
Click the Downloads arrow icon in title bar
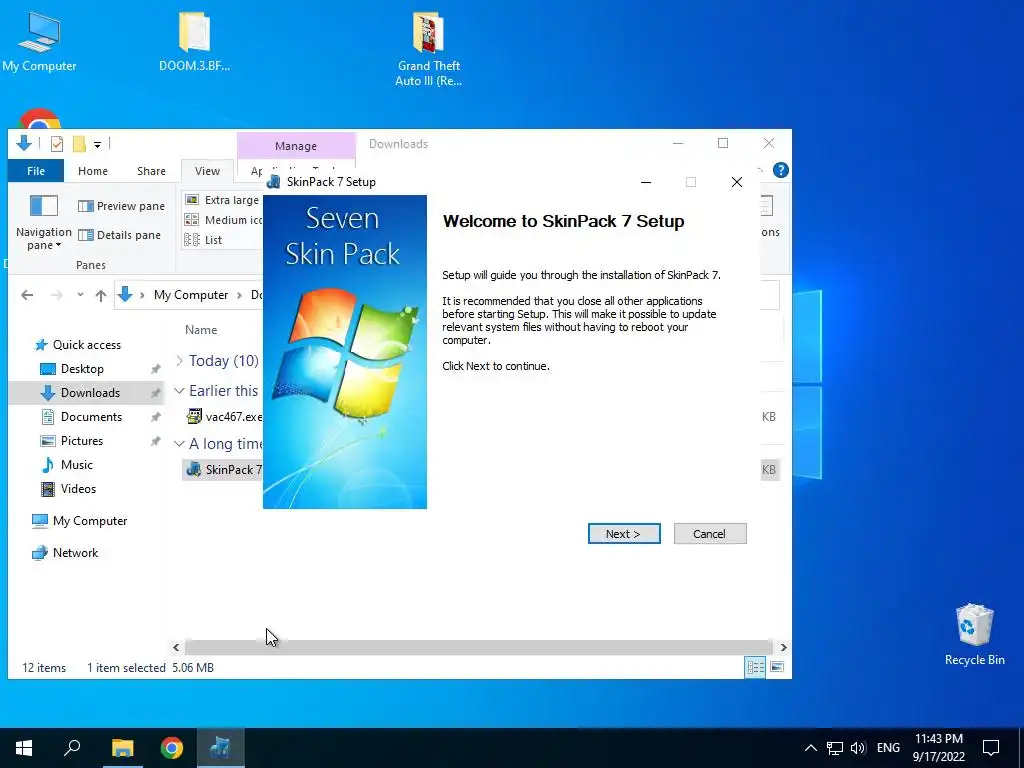tap(24, 143)
